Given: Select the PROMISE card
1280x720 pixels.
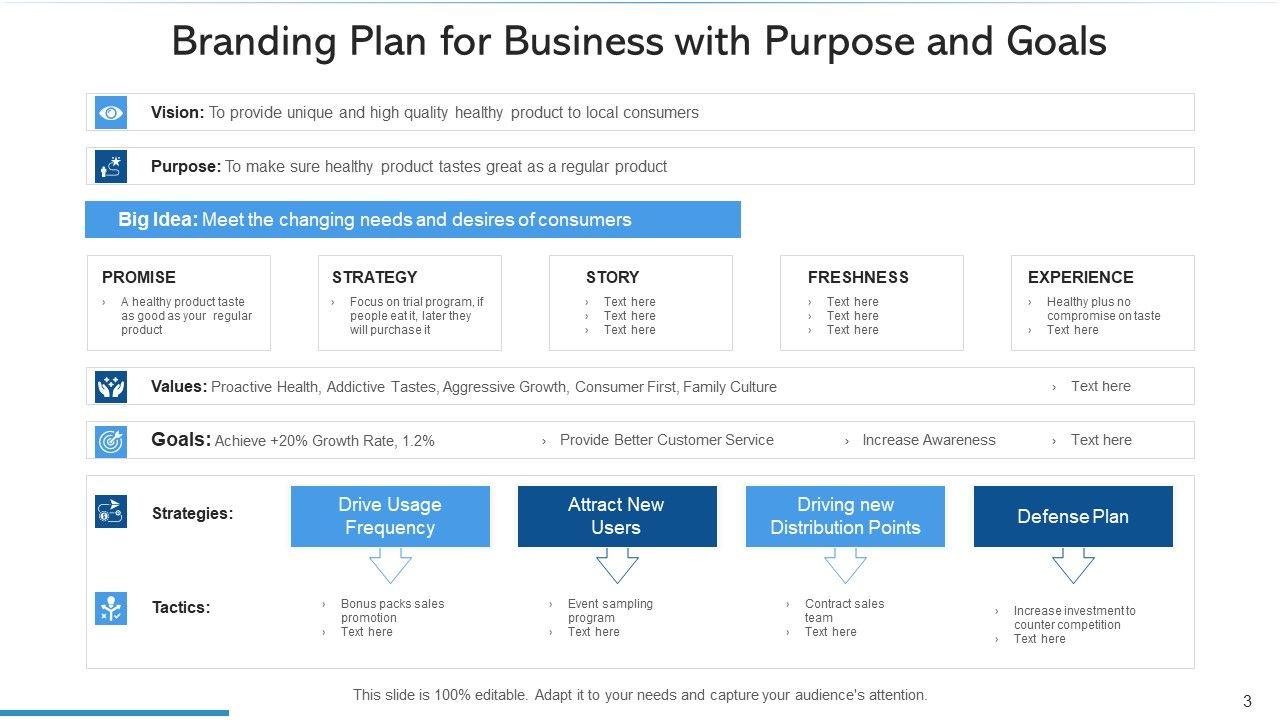Looking at the screenshot, I should [179, 303].
